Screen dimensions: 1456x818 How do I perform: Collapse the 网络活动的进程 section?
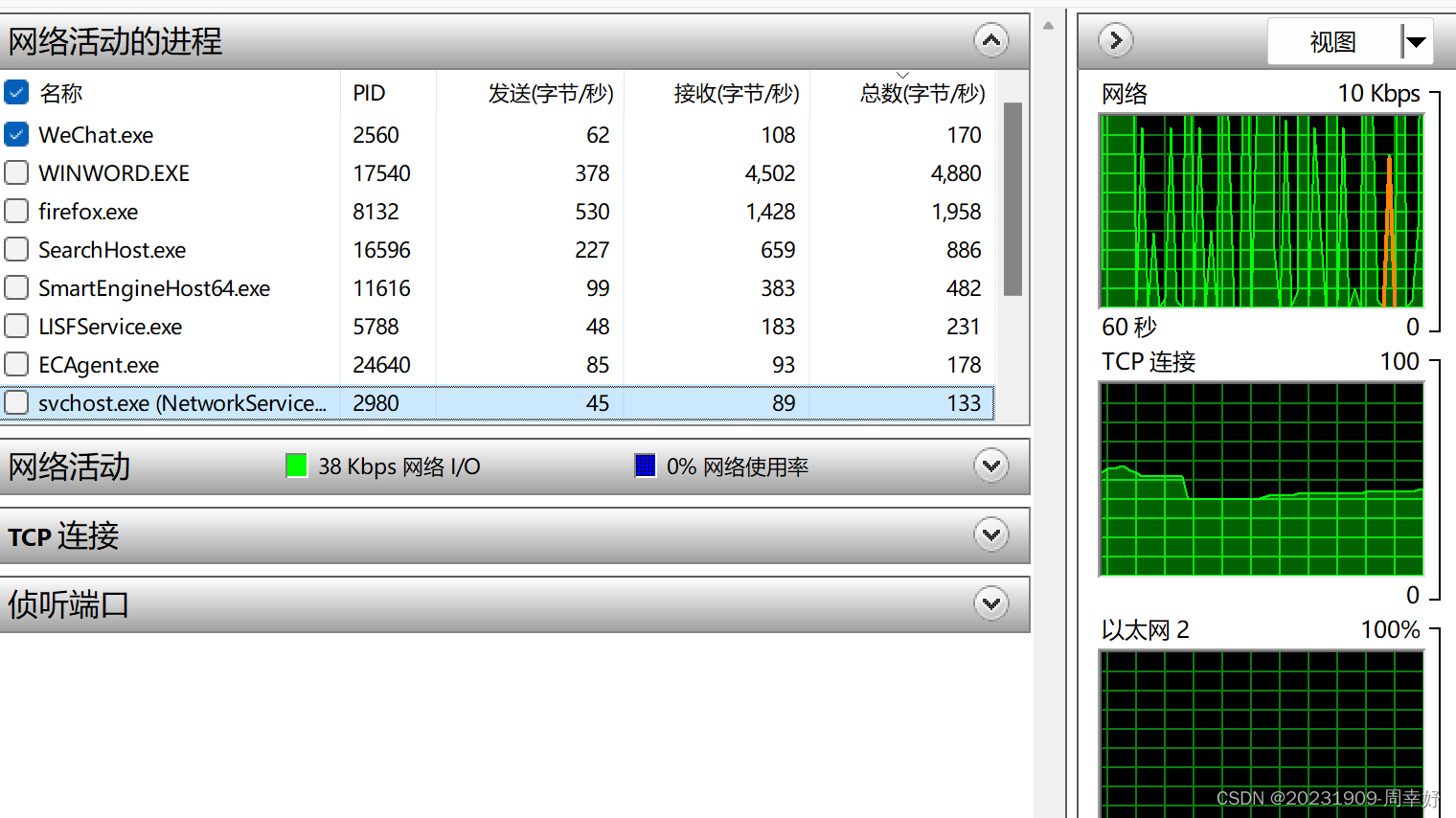(991, 41)
